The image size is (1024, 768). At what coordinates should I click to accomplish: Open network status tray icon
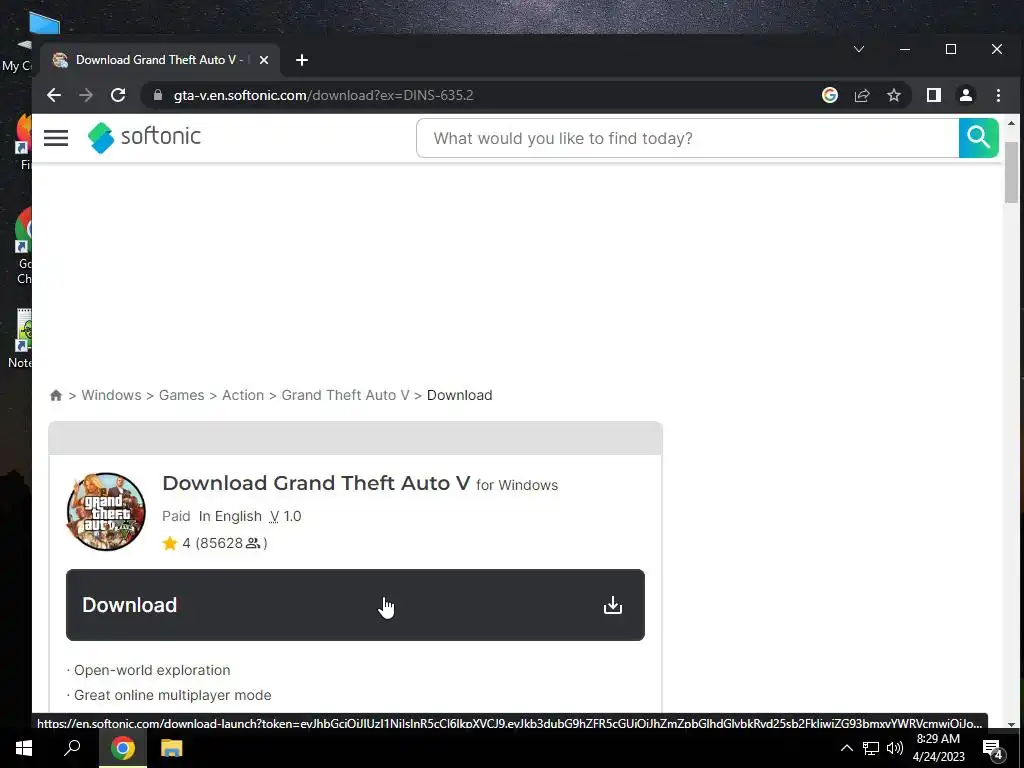click(871, 748)
